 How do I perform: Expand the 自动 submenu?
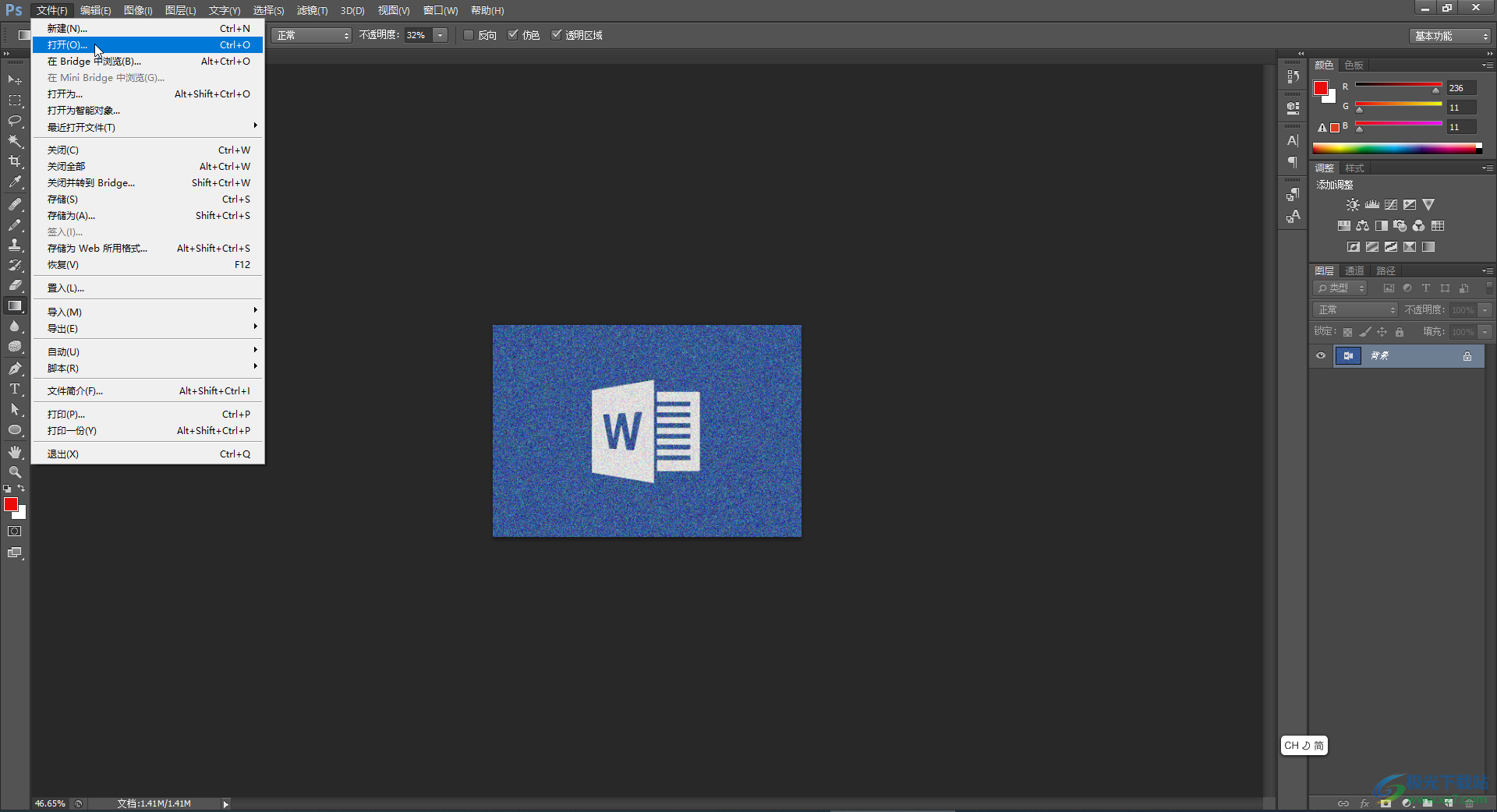[x=147, y=351]
